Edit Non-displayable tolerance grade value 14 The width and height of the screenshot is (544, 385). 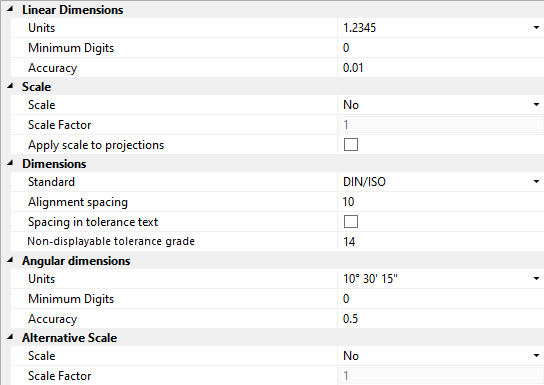click(441, 242)
